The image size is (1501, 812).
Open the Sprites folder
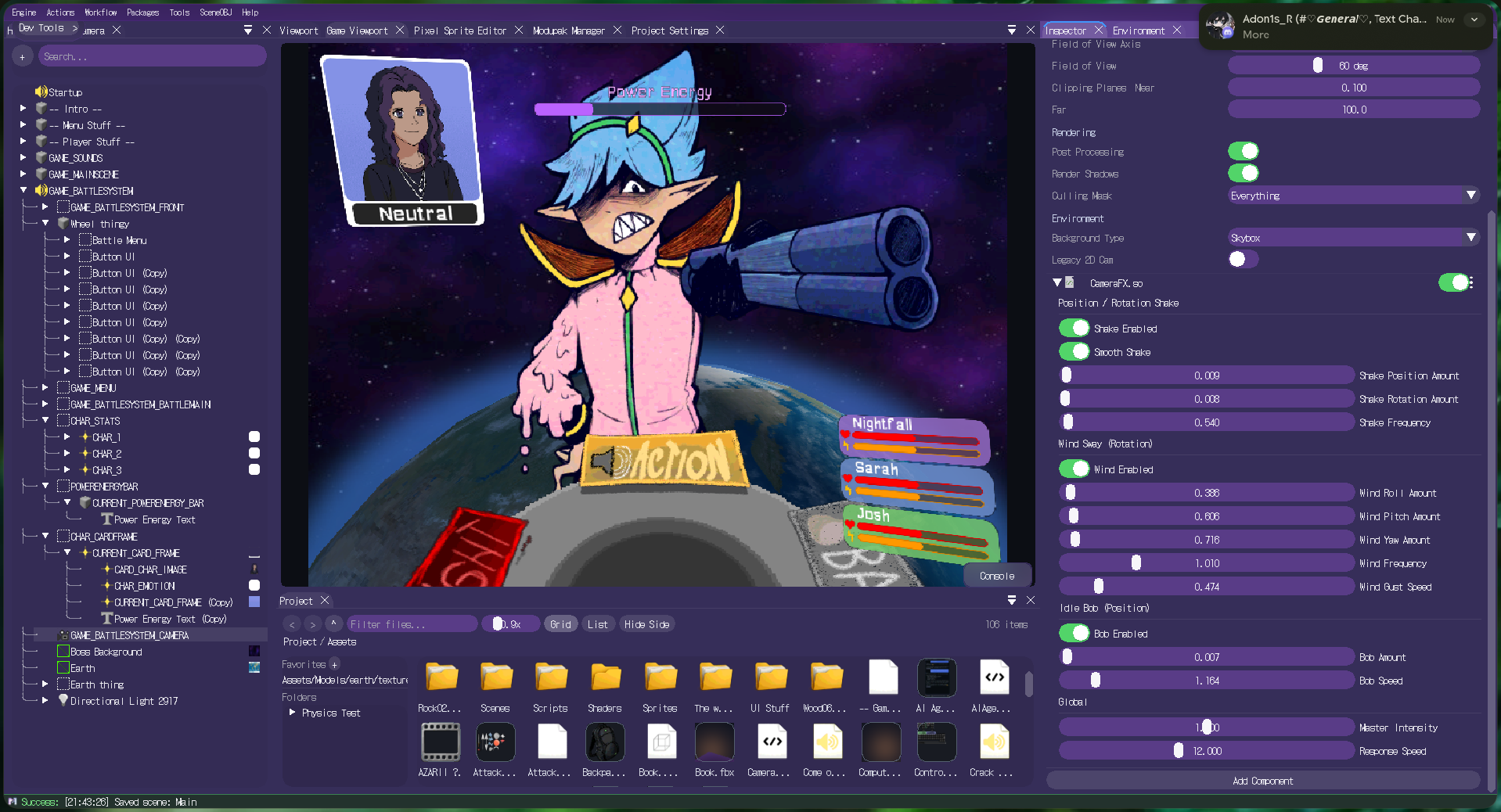(x=661, y=687)
